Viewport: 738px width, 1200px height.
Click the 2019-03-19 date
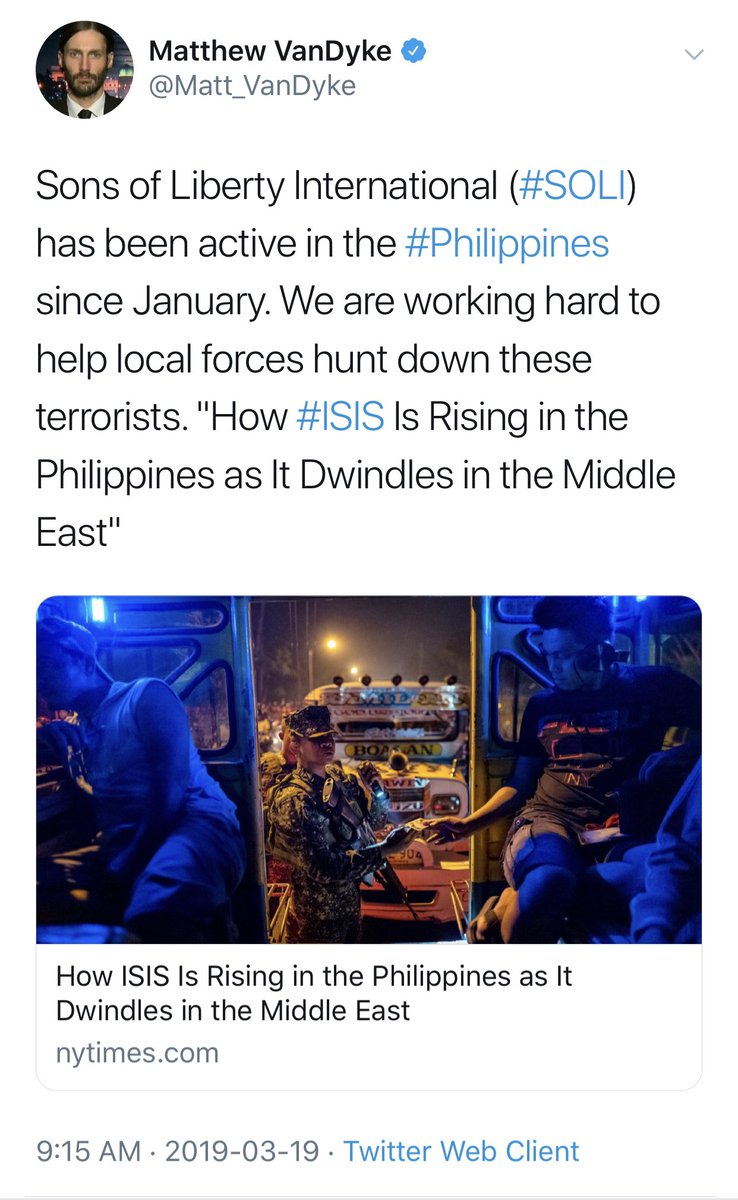[242, 1151]
